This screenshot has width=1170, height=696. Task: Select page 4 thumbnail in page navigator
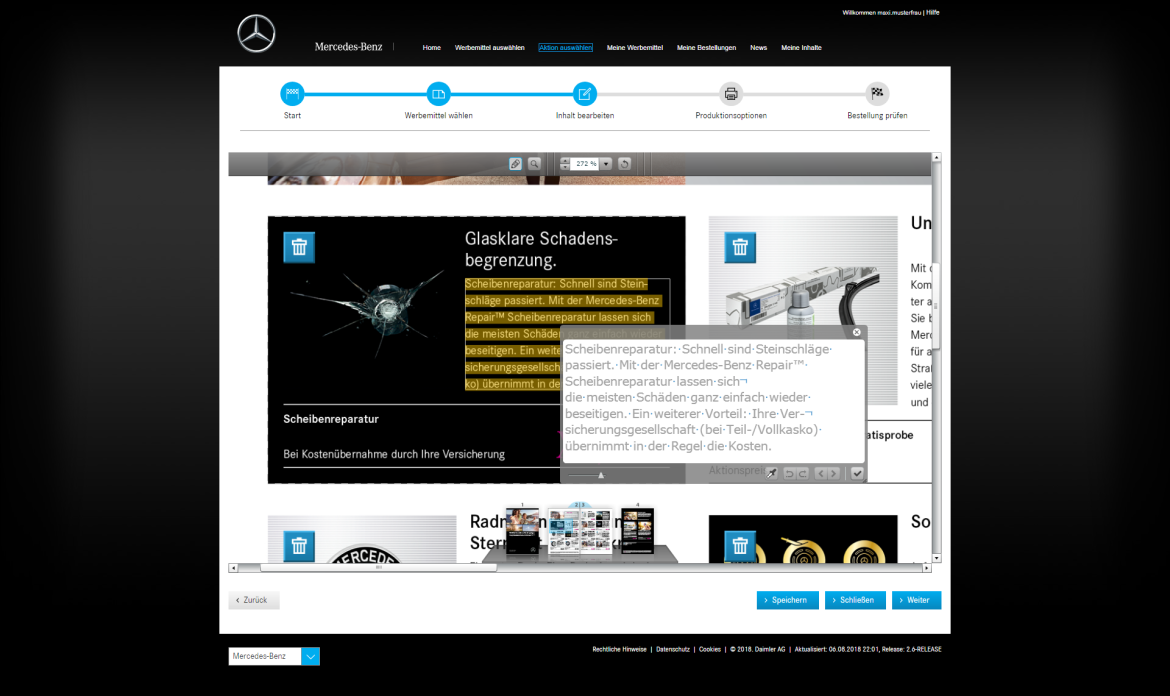pos(637,530)
